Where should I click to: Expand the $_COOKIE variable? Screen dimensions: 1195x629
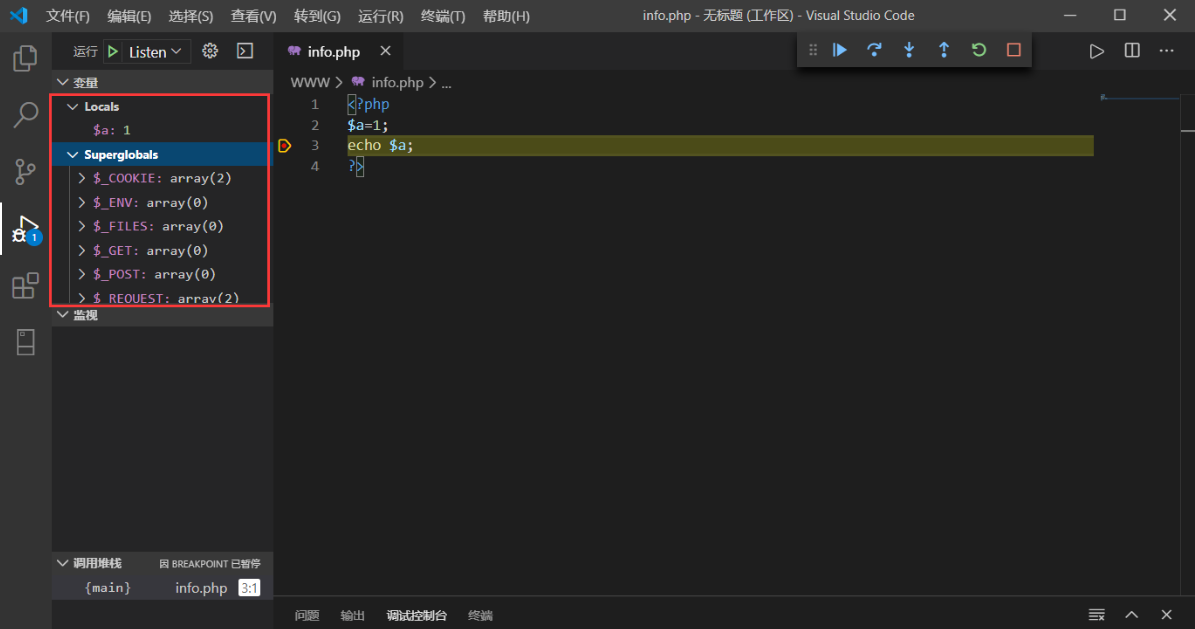click(82, 178)
